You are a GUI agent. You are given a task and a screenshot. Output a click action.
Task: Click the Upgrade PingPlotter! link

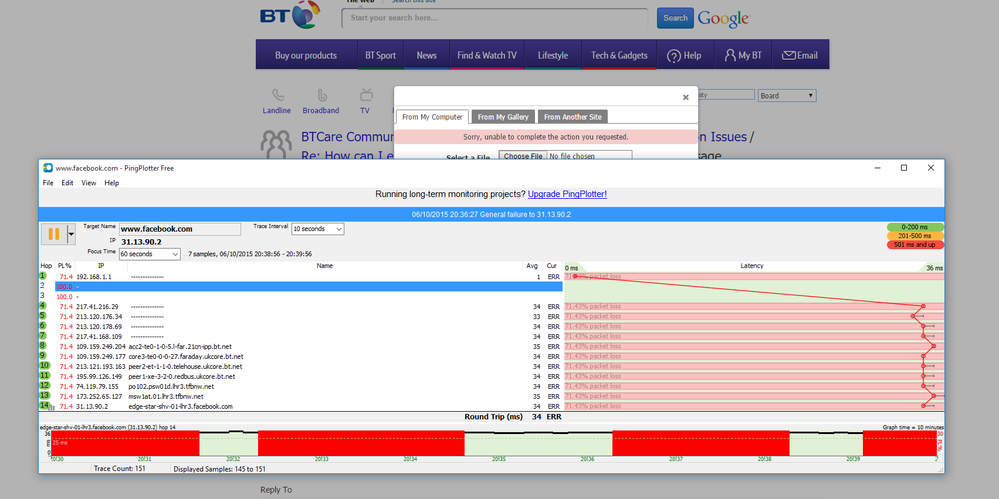click(x=567, y=194)
